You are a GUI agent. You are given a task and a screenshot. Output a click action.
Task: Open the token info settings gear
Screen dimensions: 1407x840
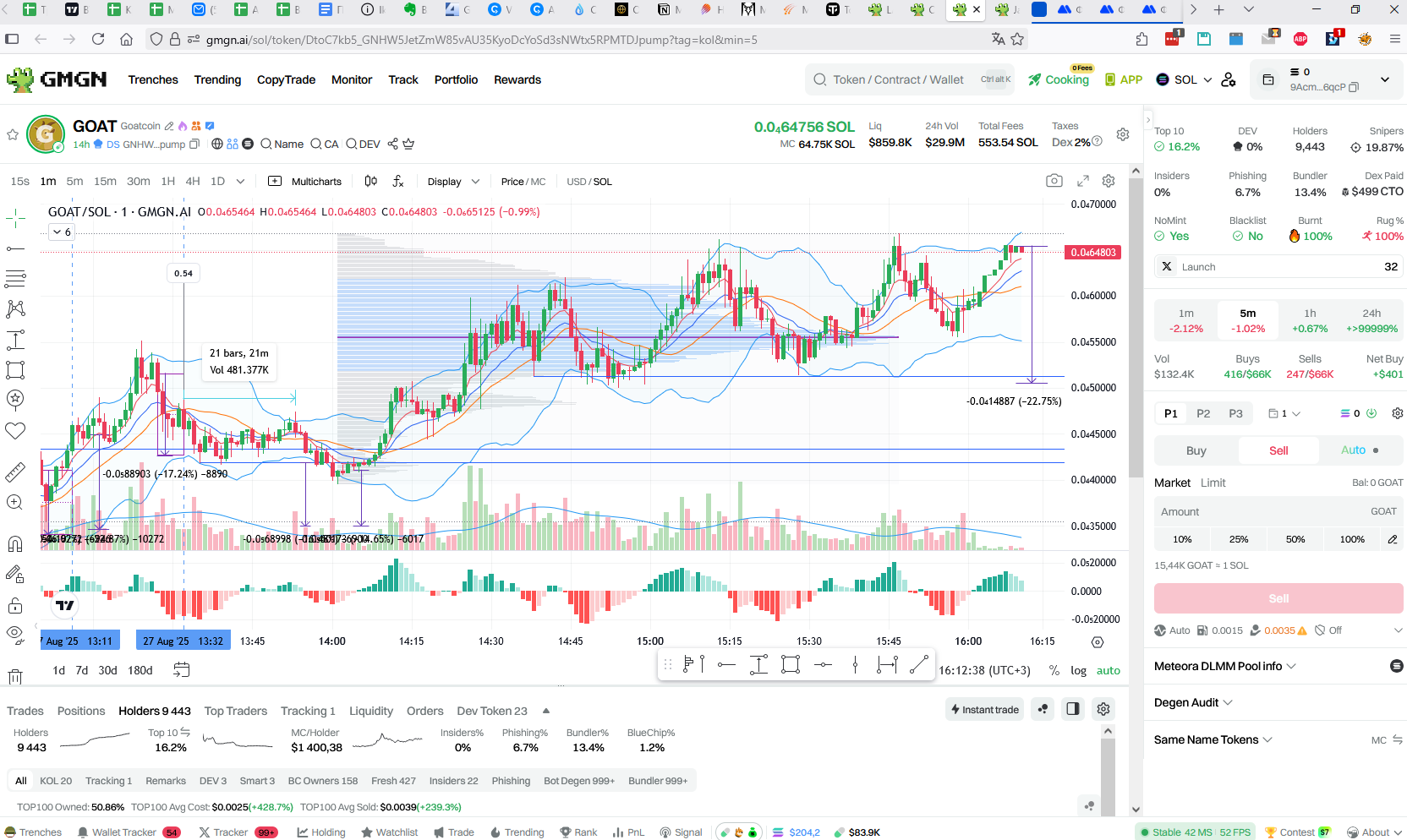point(1123,134)
